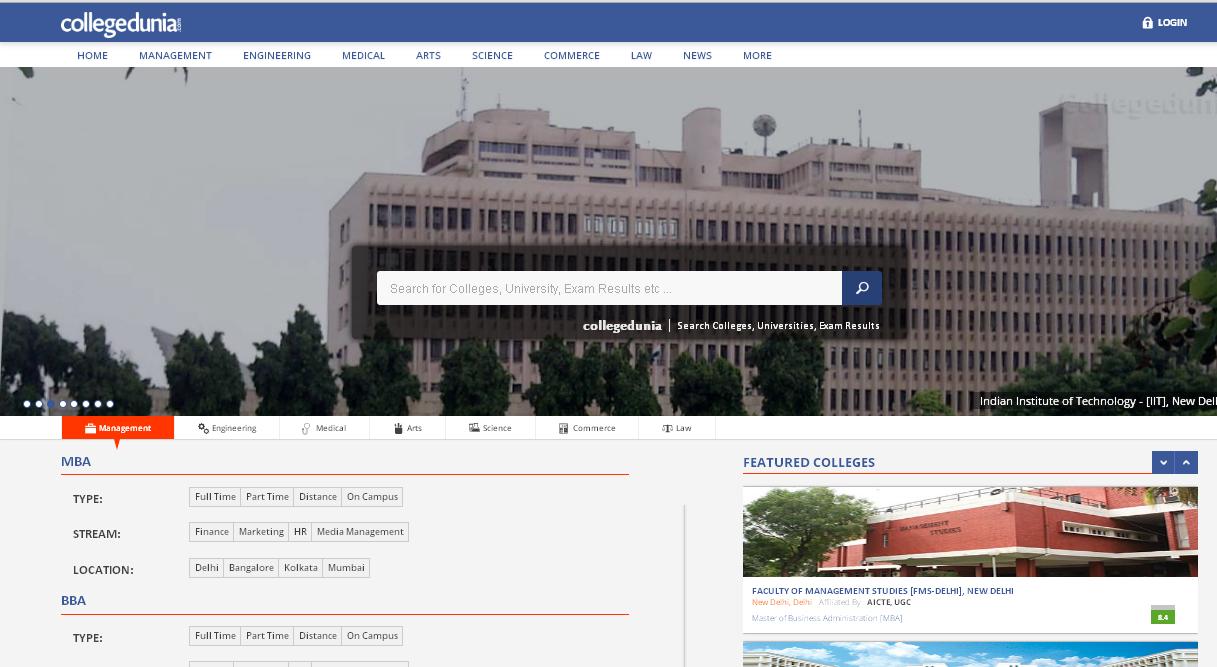This screenshot has width=1217, height=667.
Task: Open the MEDICAL menu in the top navigation
Action: click(x=363, y=55)
